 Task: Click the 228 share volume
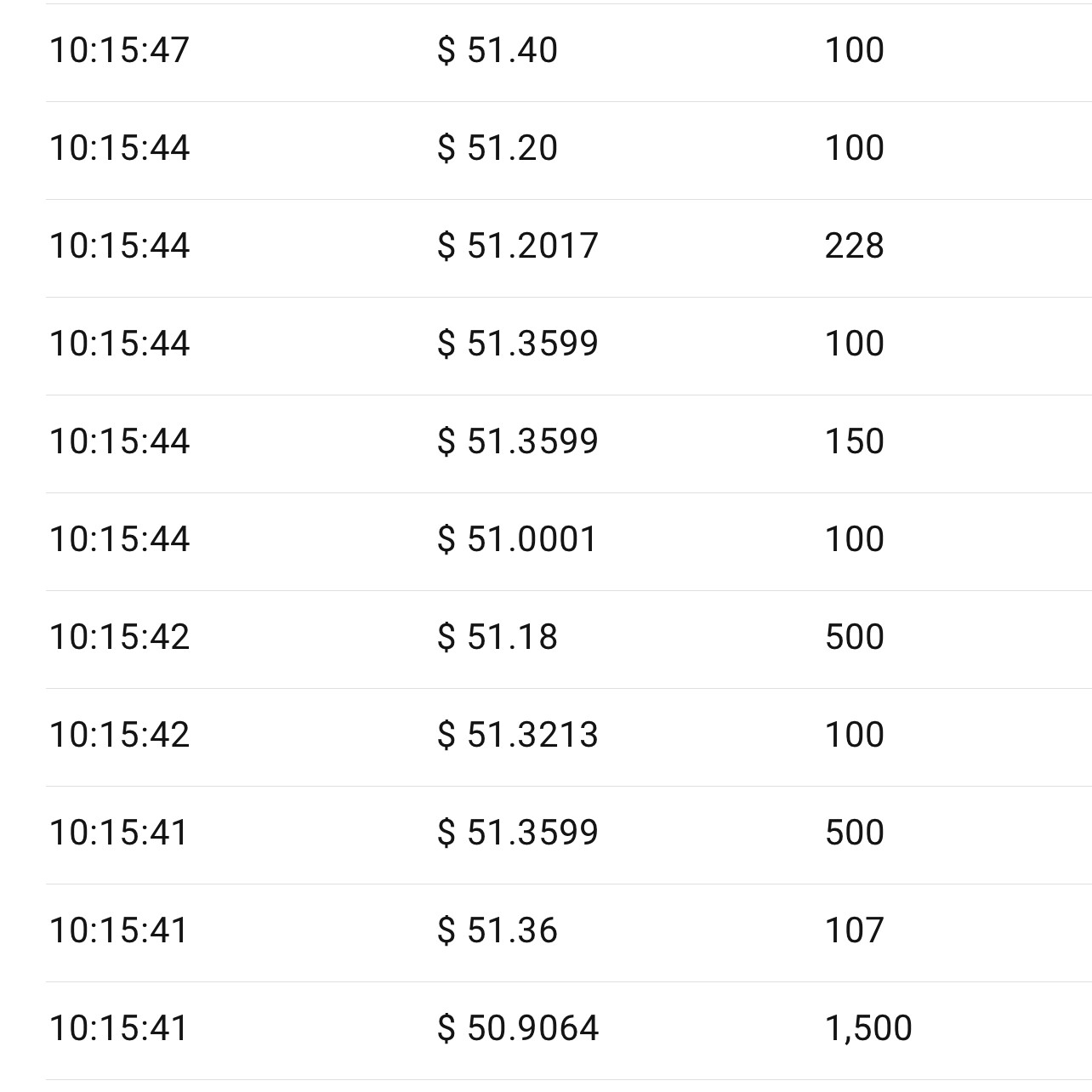[854, 246]
